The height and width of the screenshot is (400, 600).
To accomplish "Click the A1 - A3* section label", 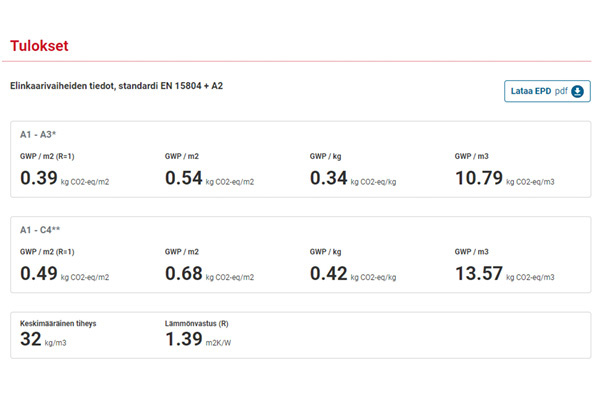I will pos(38,134).
